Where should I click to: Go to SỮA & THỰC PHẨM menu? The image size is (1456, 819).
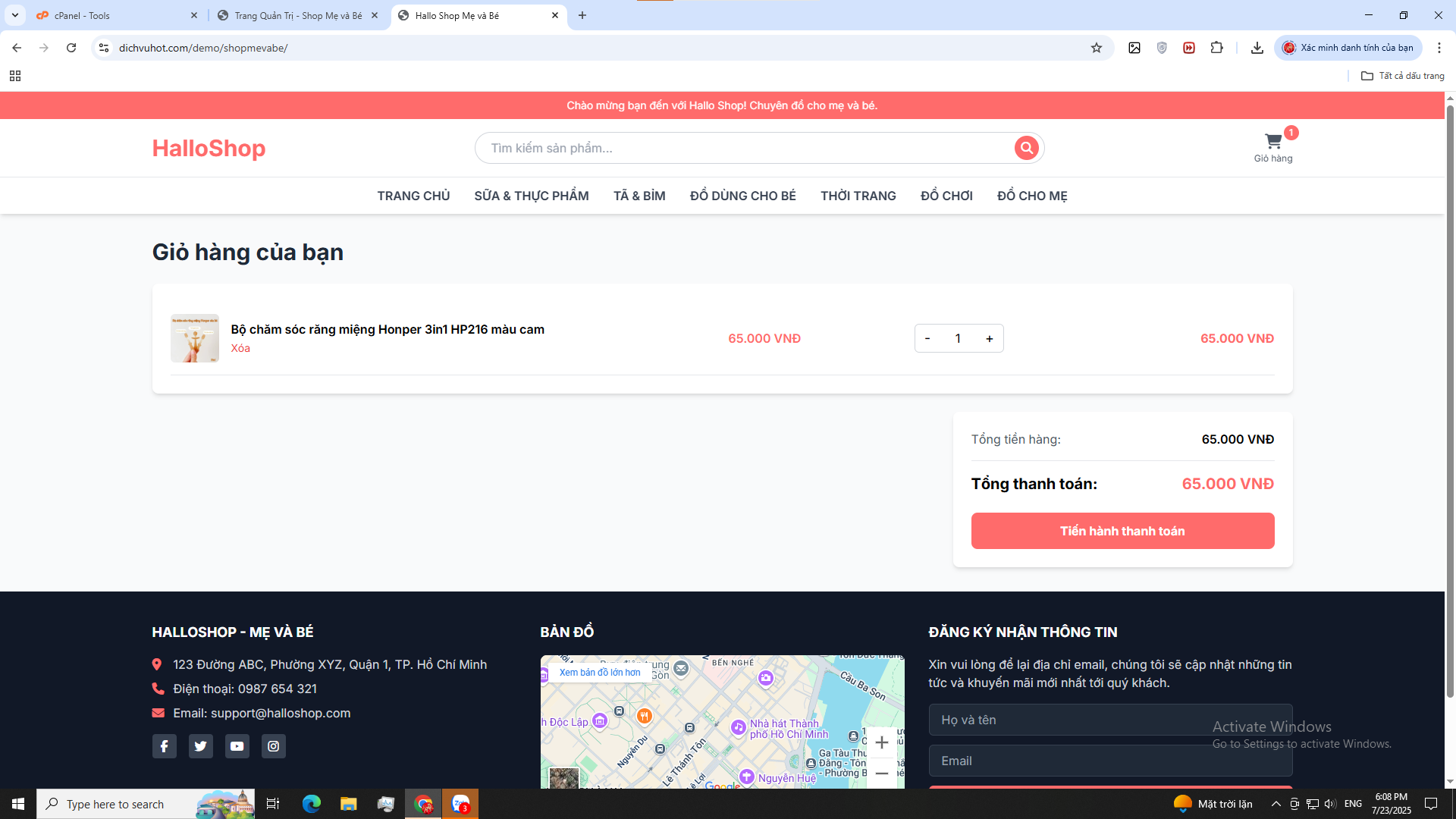(531, 196)
